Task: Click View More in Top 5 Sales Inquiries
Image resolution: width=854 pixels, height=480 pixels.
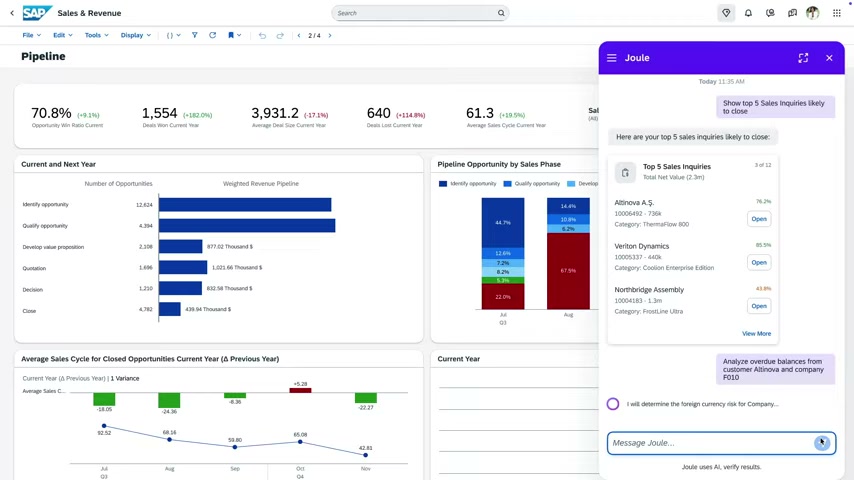Action: [756, 333]
